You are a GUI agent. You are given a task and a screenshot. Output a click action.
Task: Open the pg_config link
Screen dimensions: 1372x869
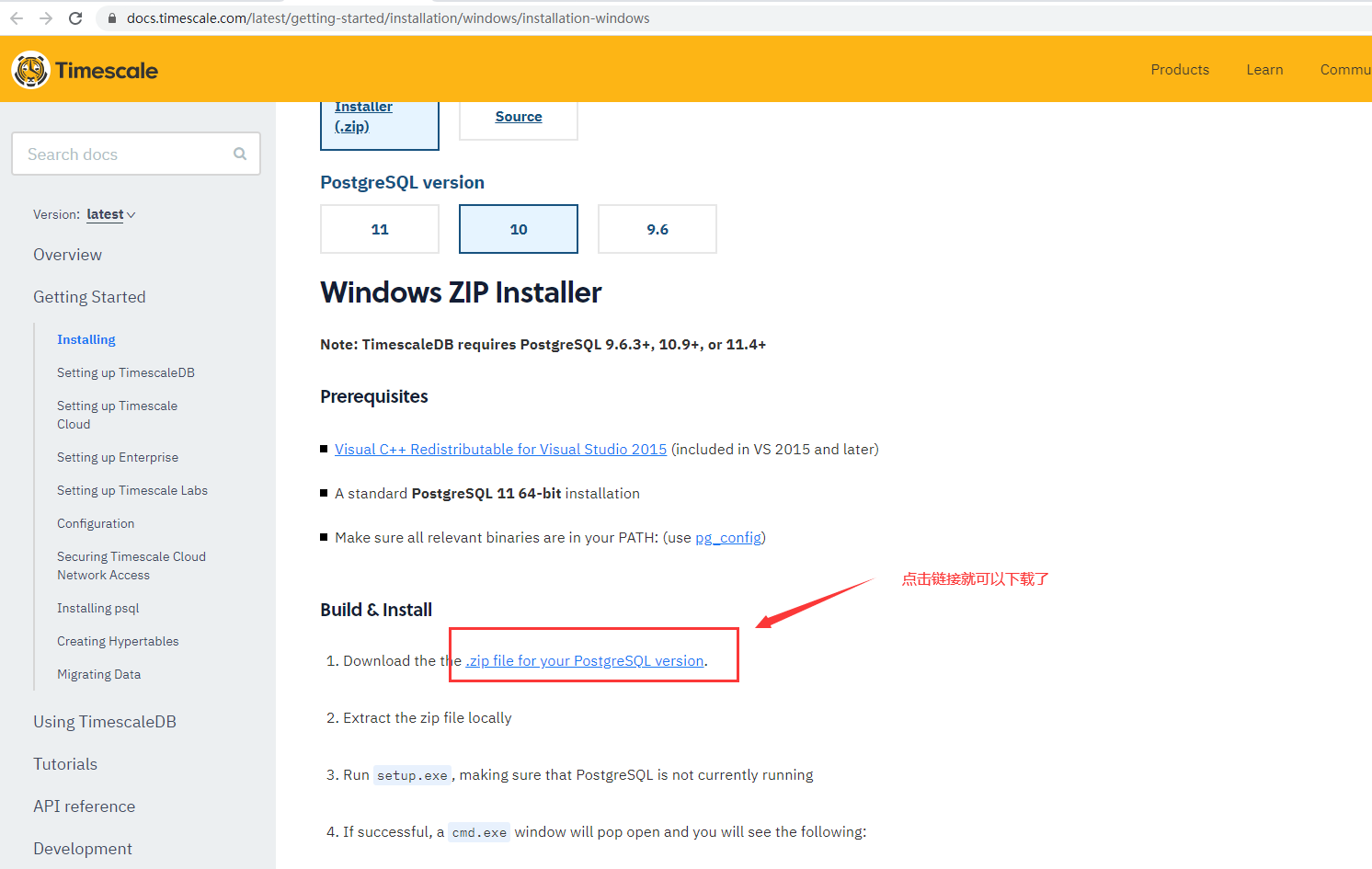(x=727, y=537)
